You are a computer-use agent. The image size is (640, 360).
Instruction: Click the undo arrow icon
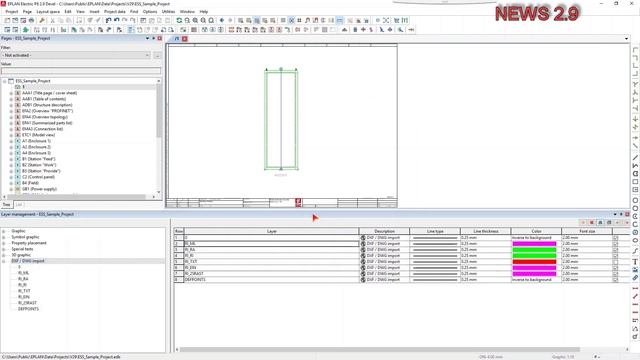(109, 20)
